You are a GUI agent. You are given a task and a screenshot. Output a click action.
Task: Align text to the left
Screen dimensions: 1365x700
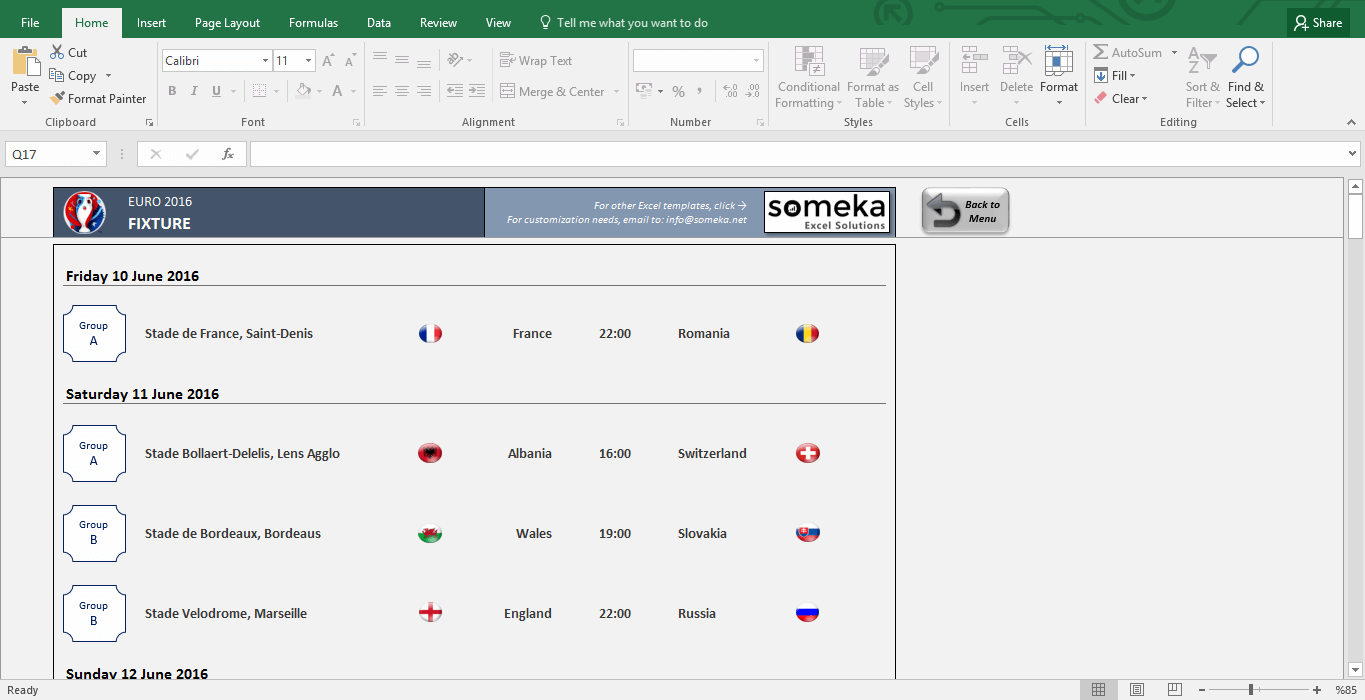[x=380, y=91]
